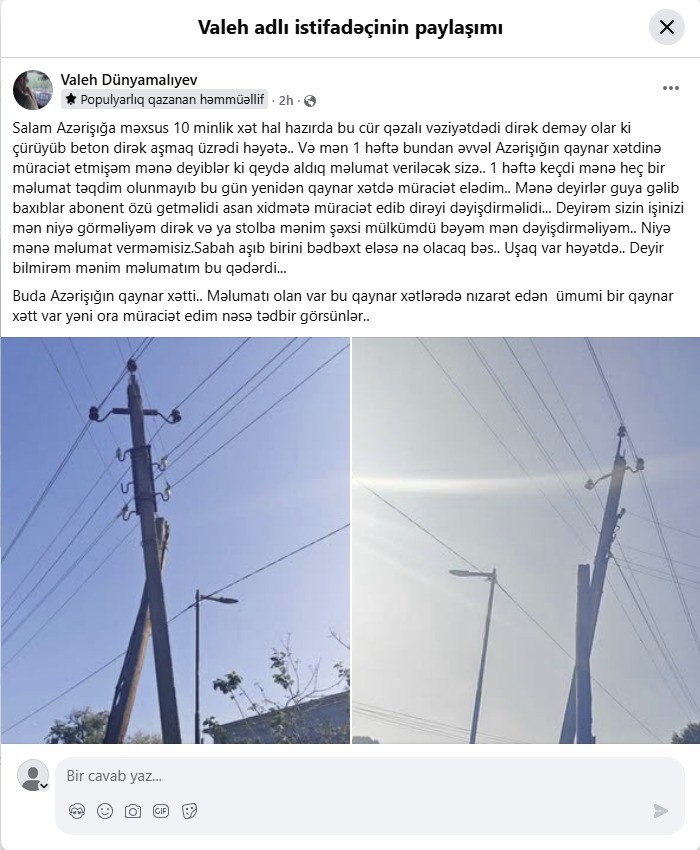
Task: Open the three-dot post options menu
Action: (x=671, y=88)
